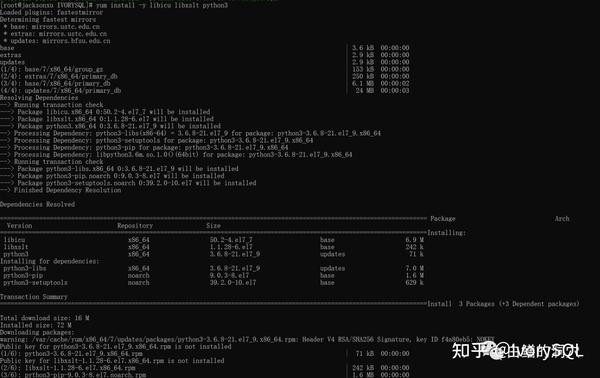Screen dimensions: 600x378
Task: Click the 'Installing:' label
Action: tap(447, 233)
